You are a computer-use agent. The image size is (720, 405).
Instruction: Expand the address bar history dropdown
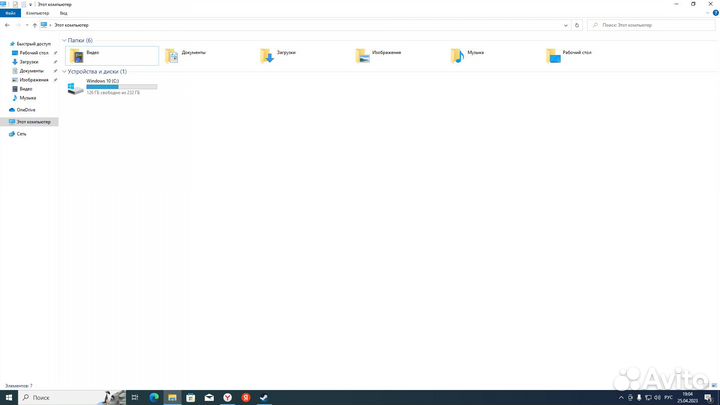(x=566, y=25)
